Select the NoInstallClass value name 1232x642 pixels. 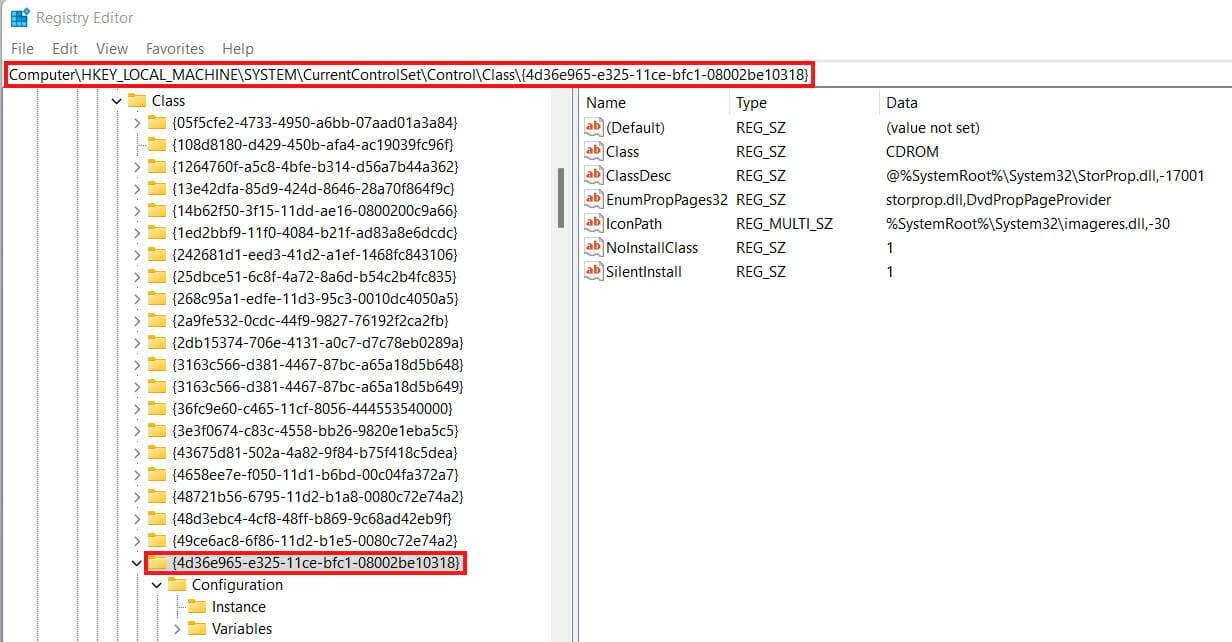pyautogui.click(x=652, y=248)
